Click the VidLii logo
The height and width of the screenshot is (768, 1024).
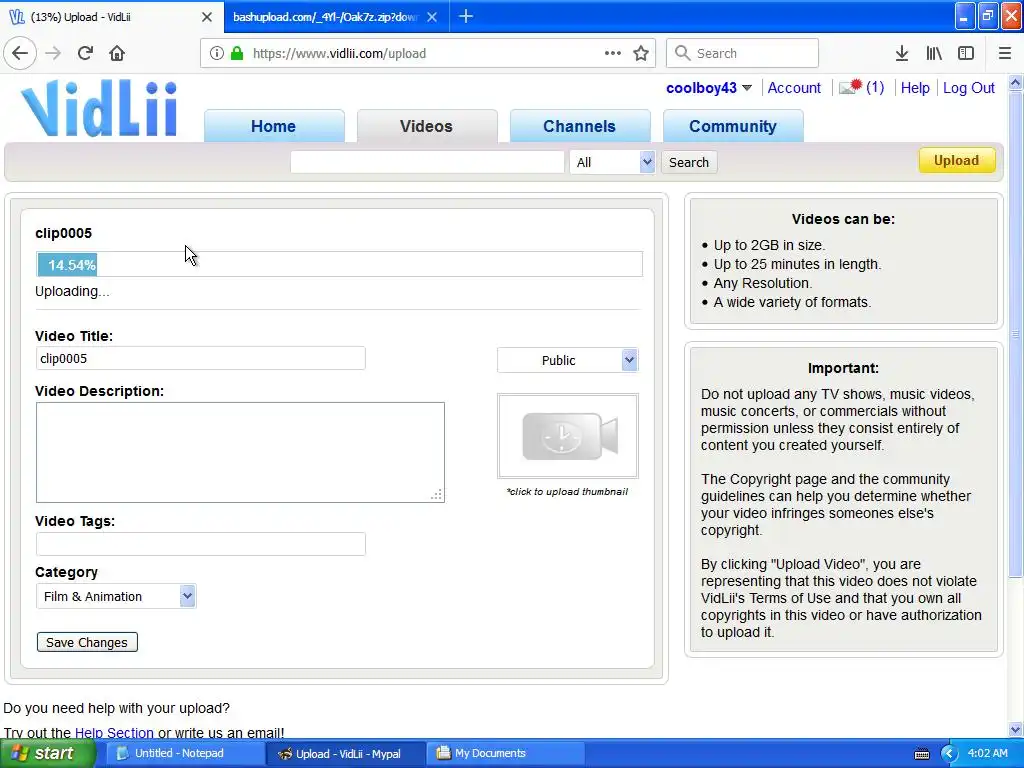pyautogui.click(x=99, y=108)
